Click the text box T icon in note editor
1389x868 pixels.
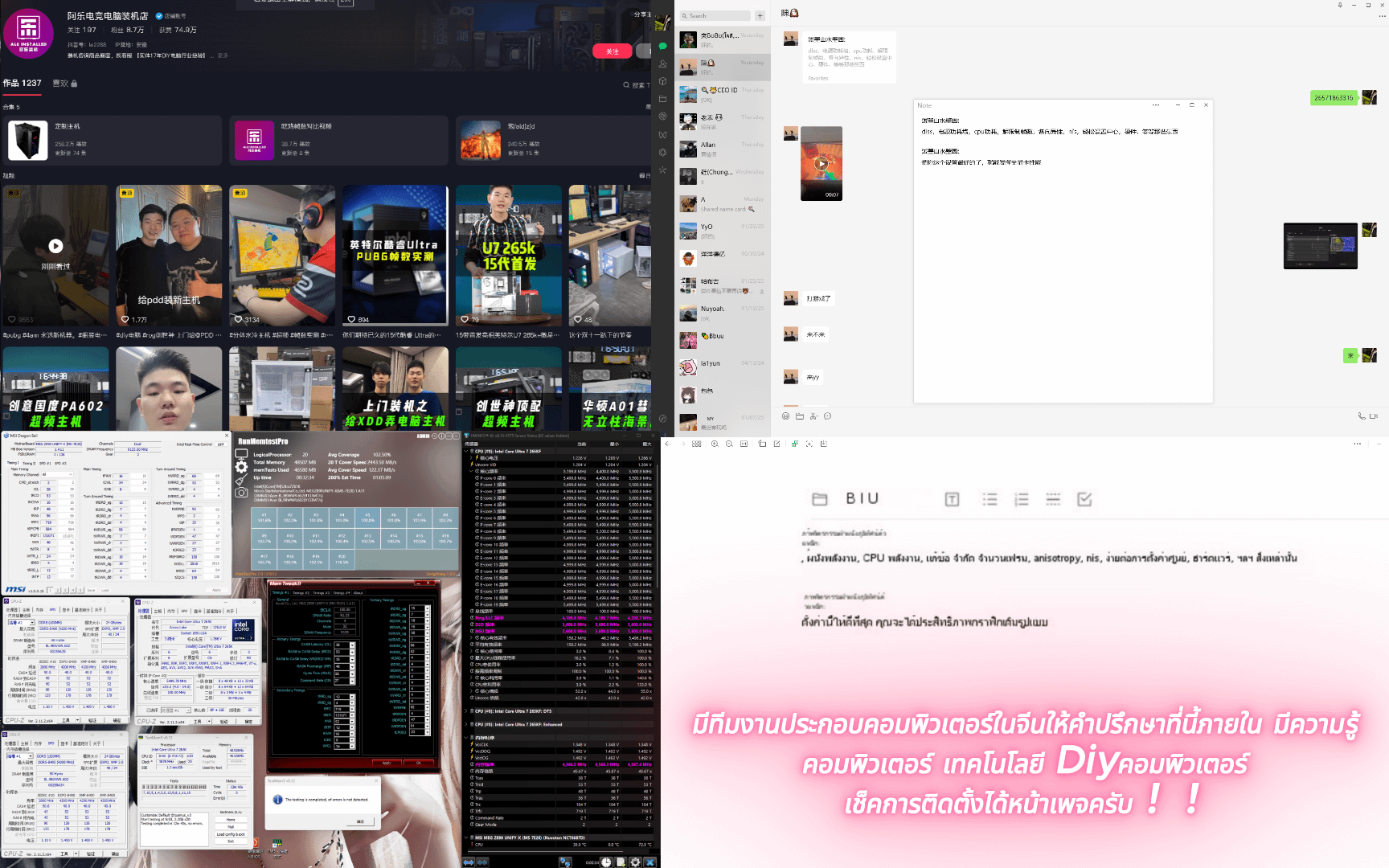(952, 500)
